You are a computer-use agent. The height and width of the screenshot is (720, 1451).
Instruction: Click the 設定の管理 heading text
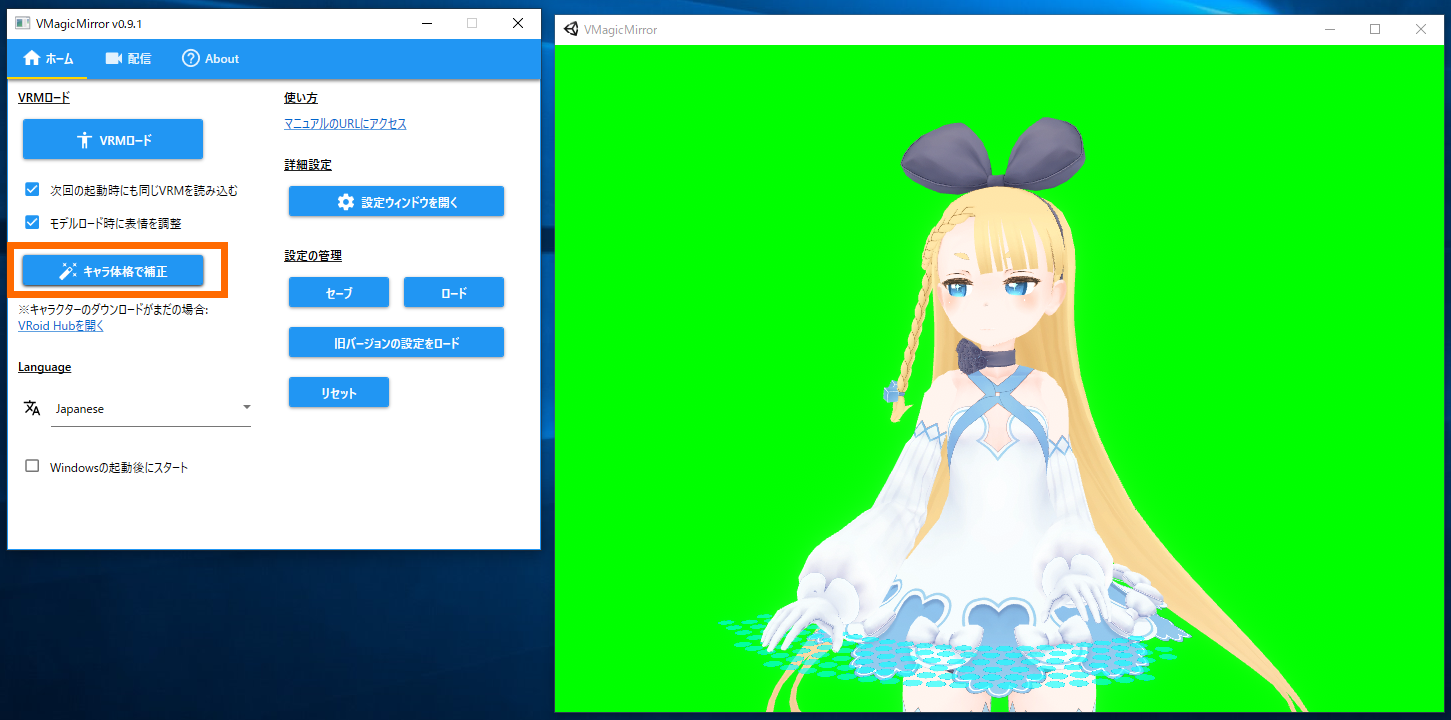click(x=313, y=256)
